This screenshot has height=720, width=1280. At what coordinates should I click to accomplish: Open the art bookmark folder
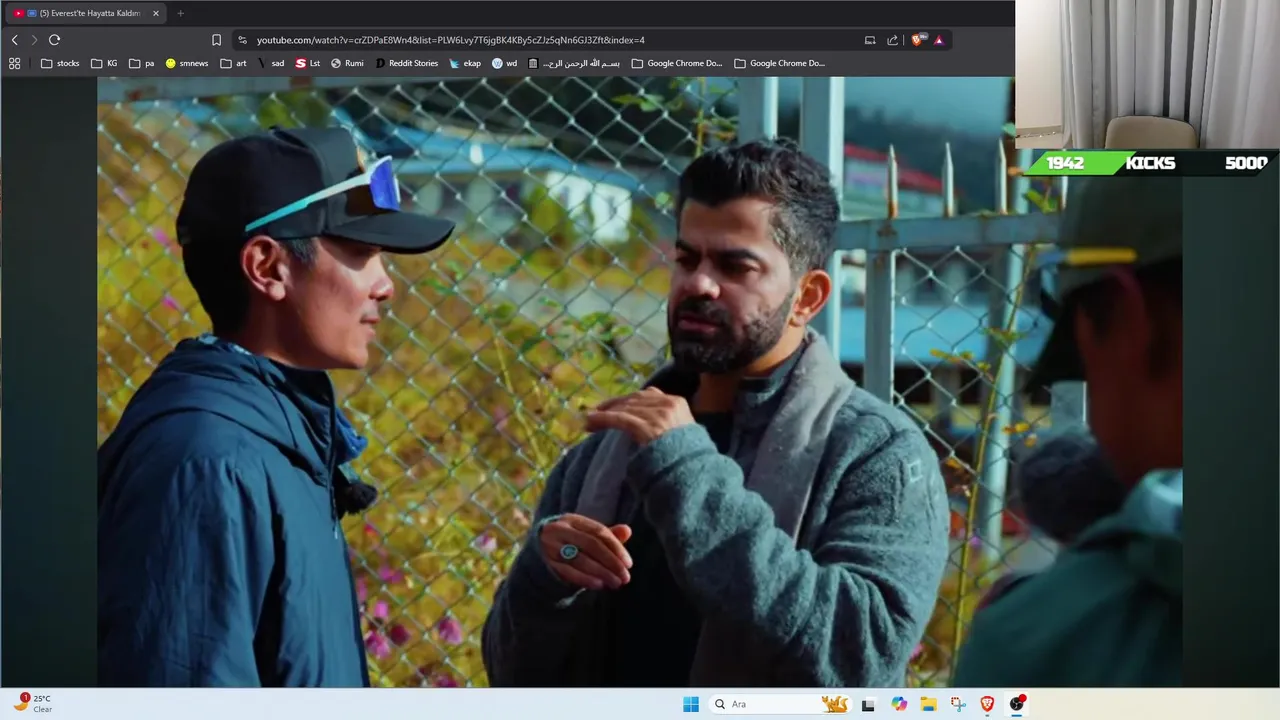233,63
